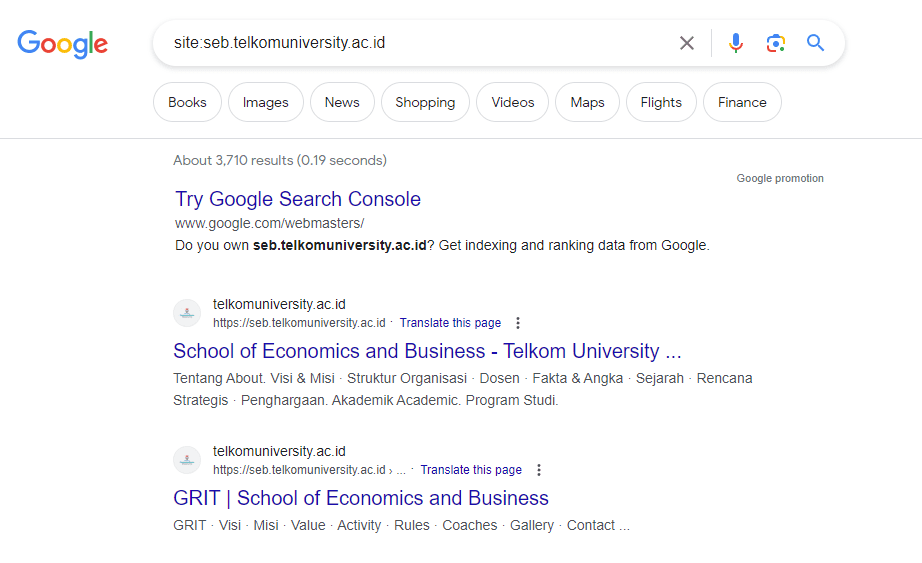Select the Shopping filter chip
This screenshot has width=922, height=563.
tap(425, 102)
